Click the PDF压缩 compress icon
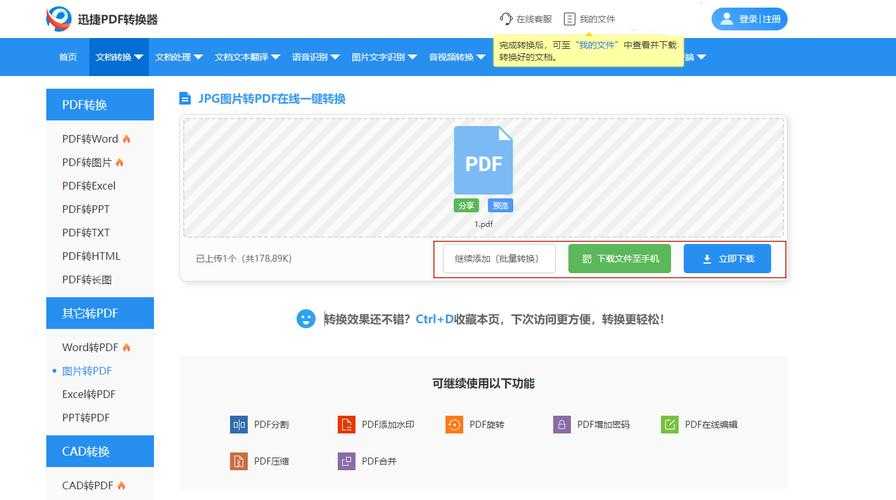This screenshot has height=500, width=896. pyautogui.click(x=238, y=461)
